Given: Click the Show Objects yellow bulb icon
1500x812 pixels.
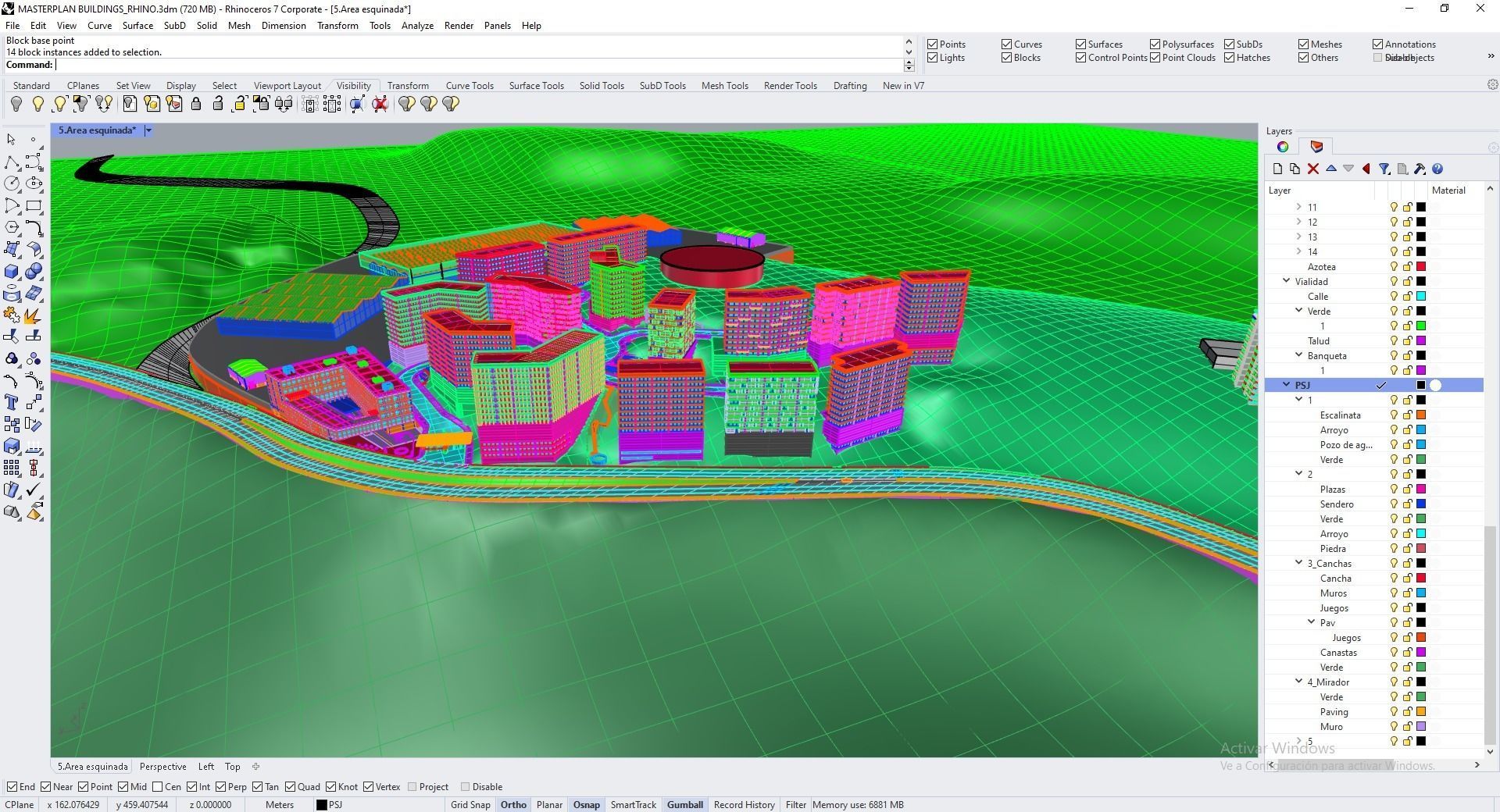Looking at the screenshot, I should coord(37,104).
